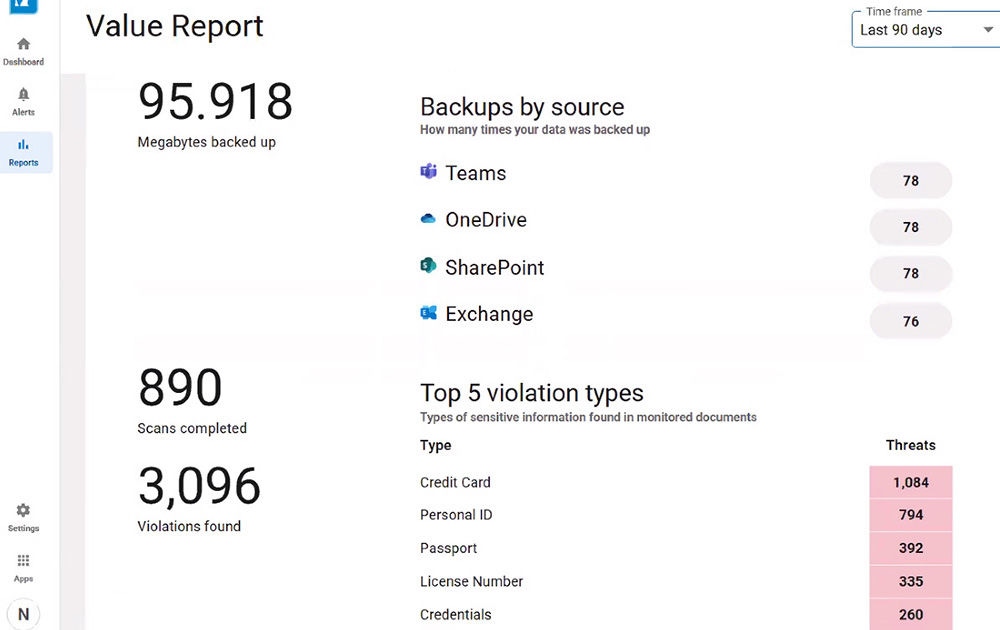Click the Exchange icon

[429, 312]
